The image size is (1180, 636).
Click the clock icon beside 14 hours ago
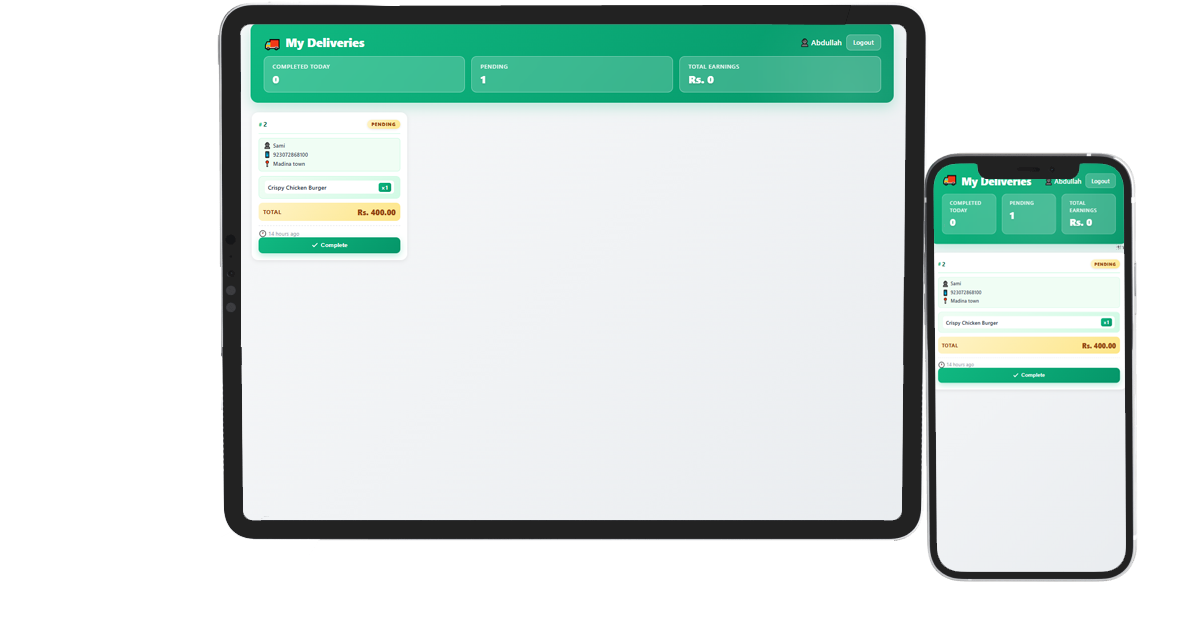tap(262, 233)
